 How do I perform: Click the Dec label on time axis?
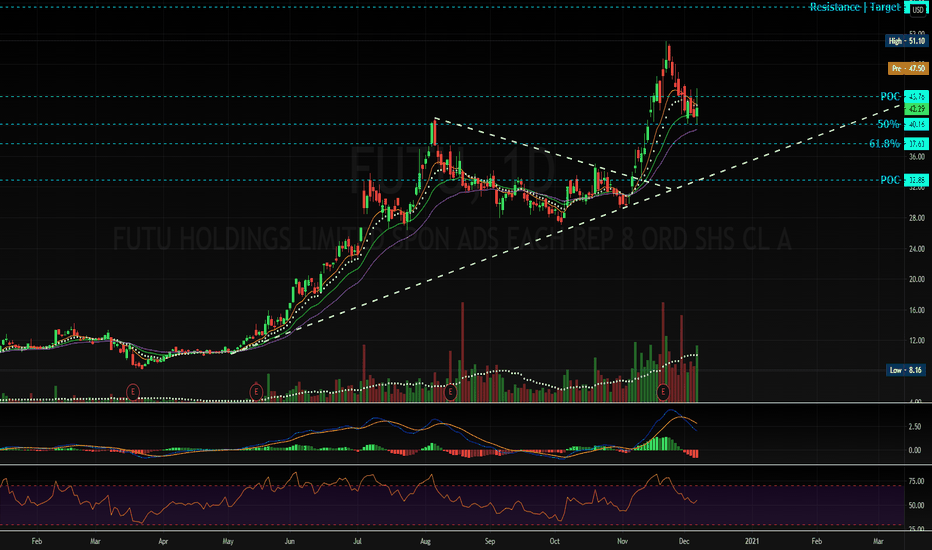(684, 541)
